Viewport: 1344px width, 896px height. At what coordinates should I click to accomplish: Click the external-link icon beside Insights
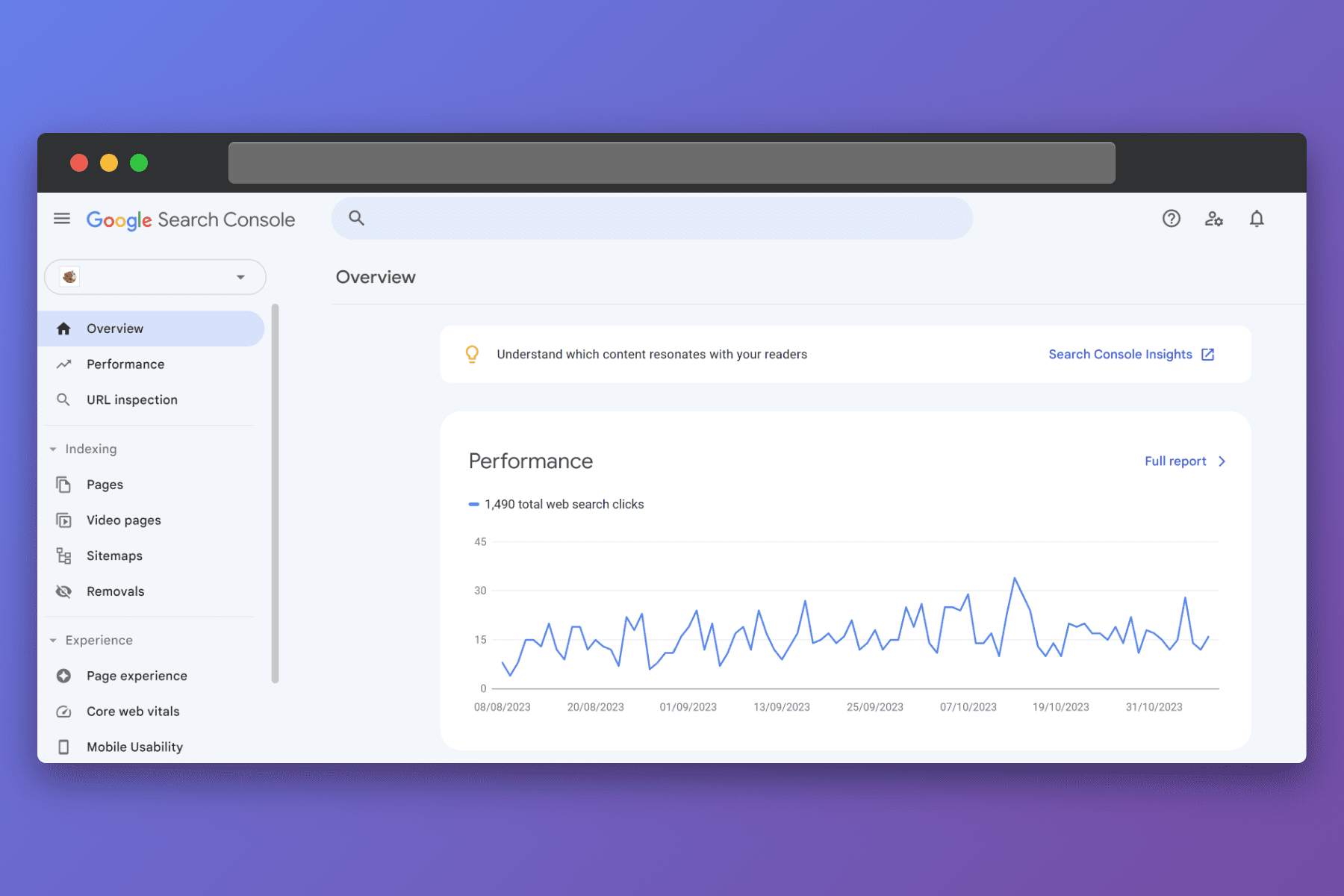click(1207, 355)
